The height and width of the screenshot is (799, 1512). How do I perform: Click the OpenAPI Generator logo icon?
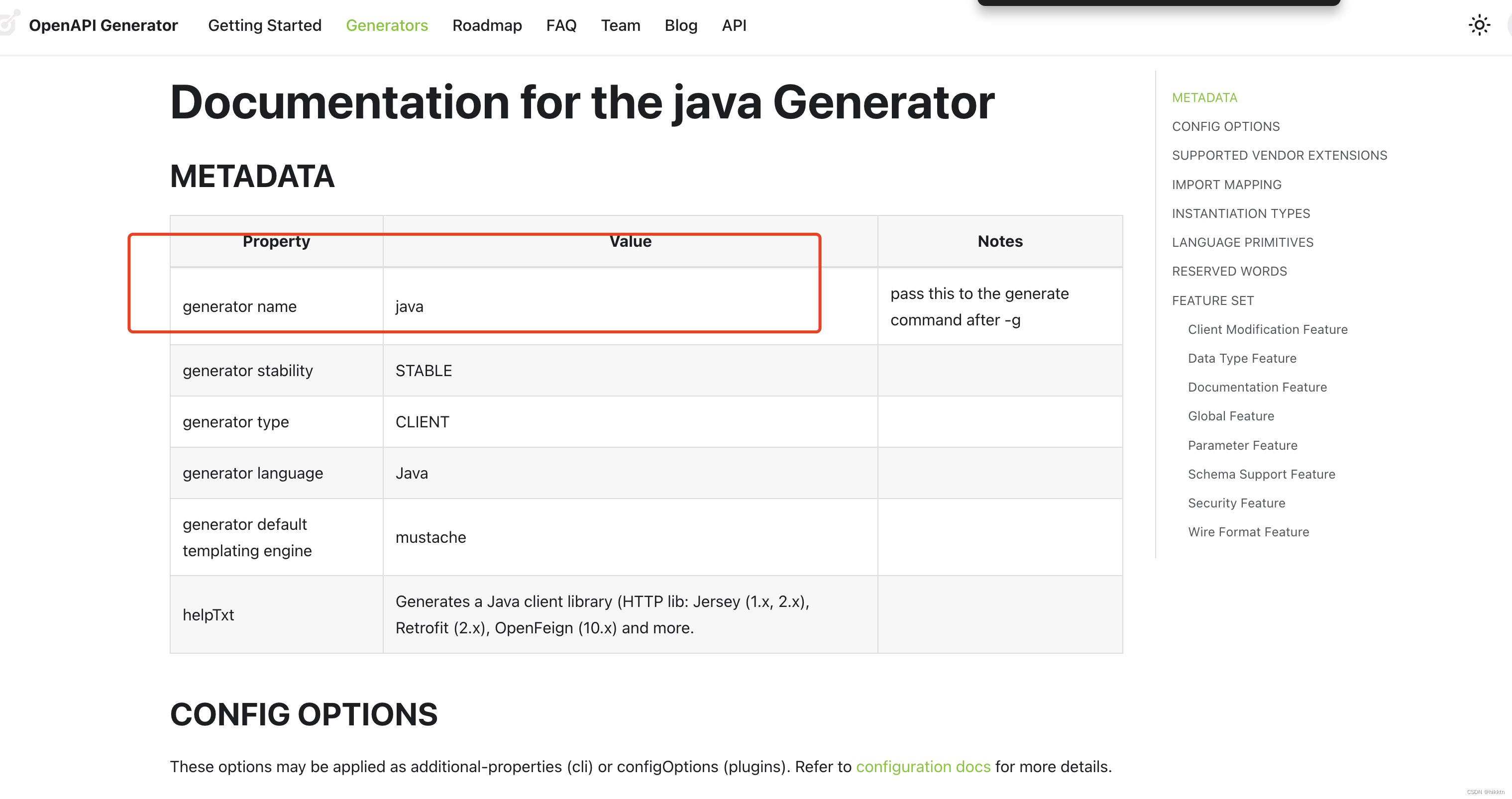pyautogui.click(x=9, y=23)
